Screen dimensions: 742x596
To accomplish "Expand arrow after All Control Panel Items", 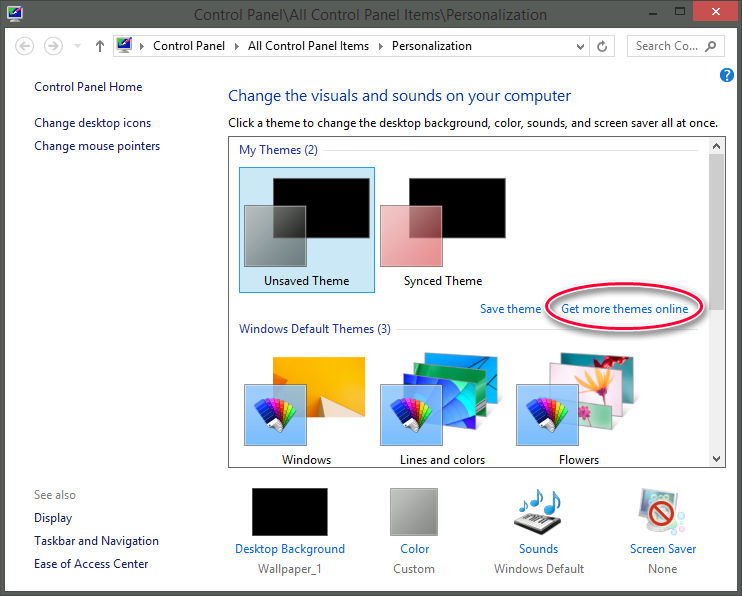I will coord(380,46).
